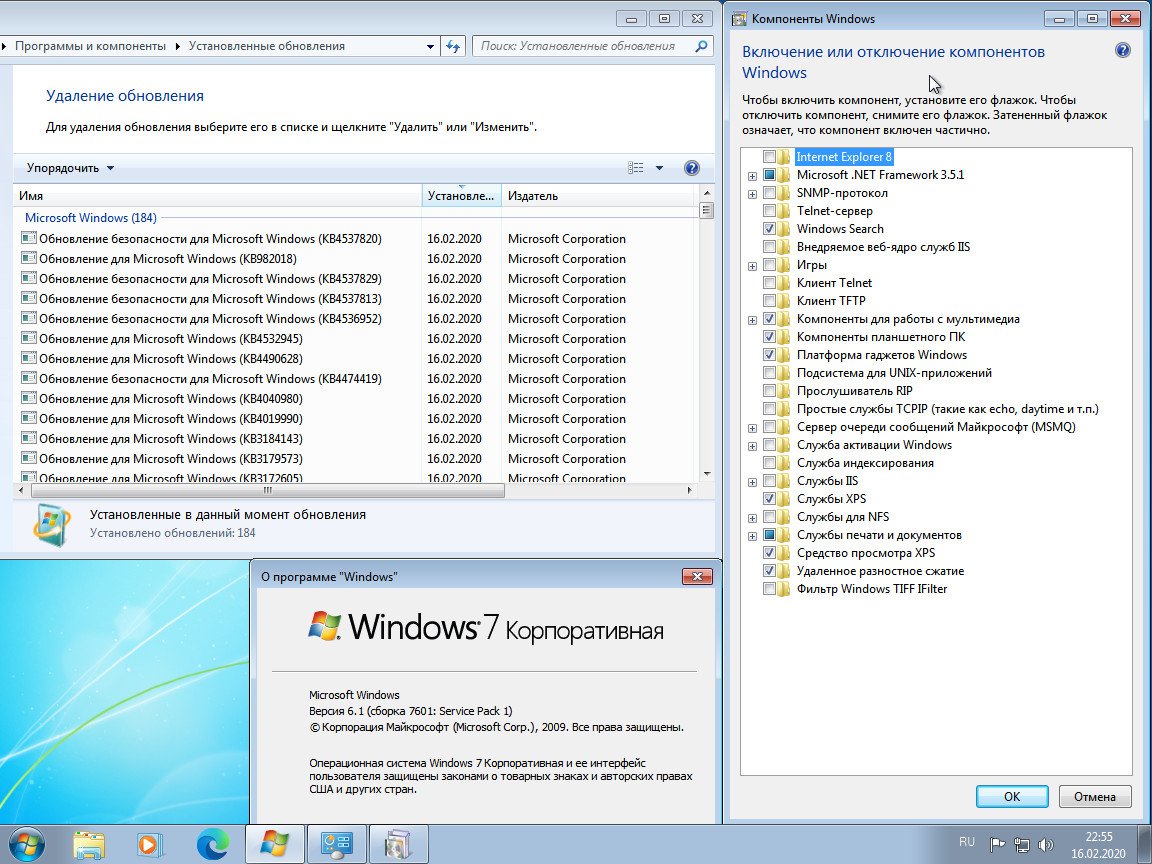Uncheck the Windows Search component
The height and width of the screenshot is (864, 1152).
coord(769,228)
